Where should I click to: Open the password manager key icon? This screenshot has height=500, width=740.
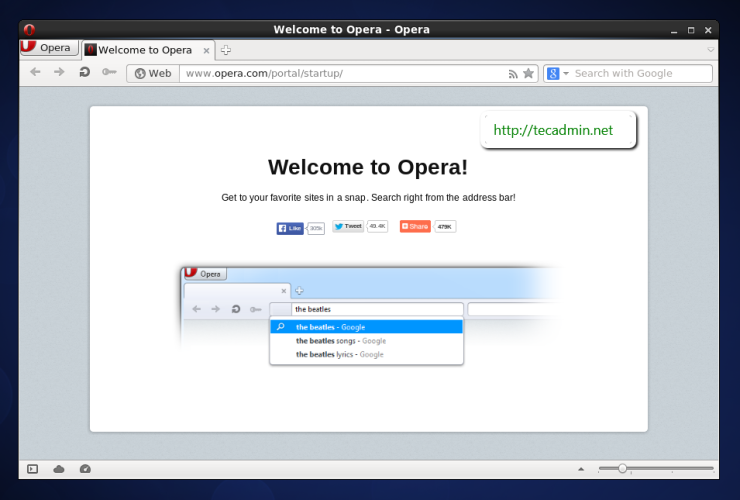pos(109,73)
